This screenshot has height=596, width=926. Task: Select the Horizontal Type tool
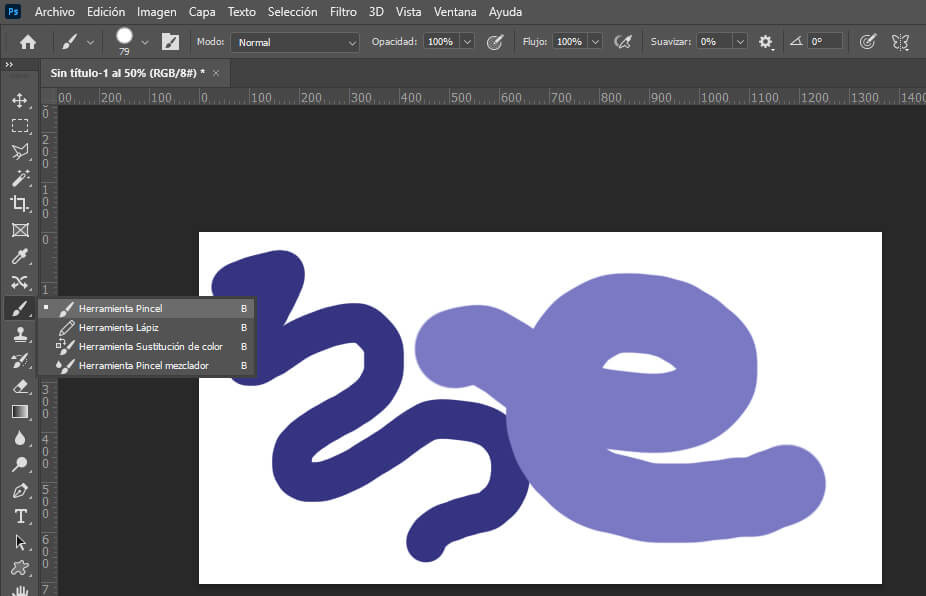(19, 516)
